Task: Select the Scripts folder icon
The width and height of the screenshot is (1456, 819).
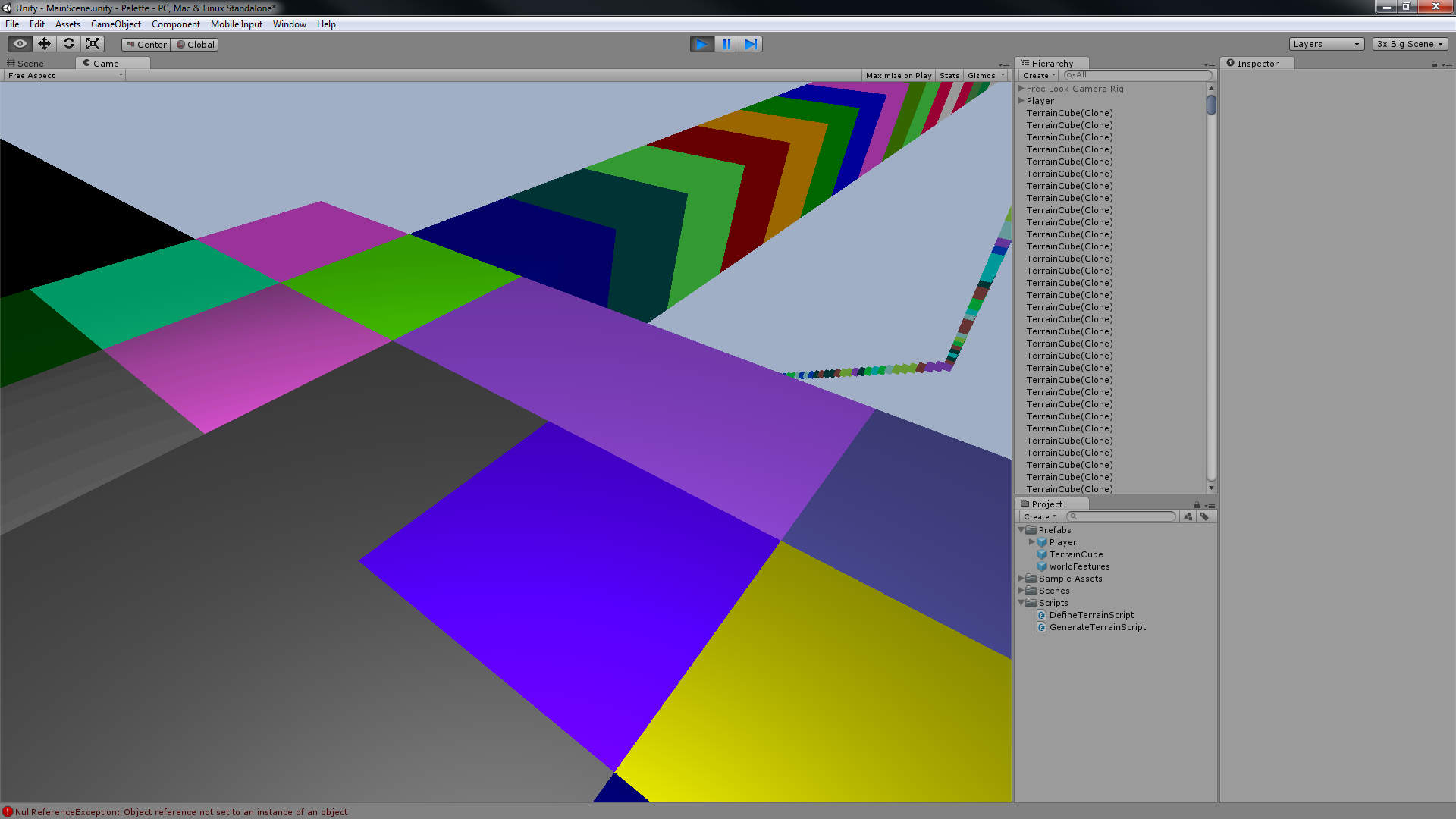Action: 1031,603
